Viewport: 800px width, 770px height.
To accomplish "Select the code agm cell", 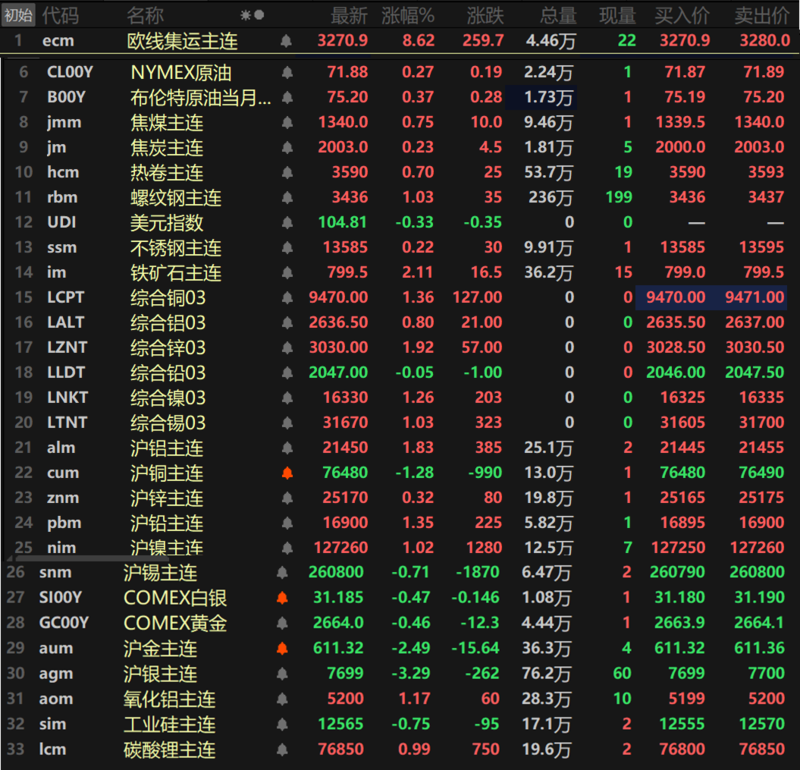I will 56,674.
